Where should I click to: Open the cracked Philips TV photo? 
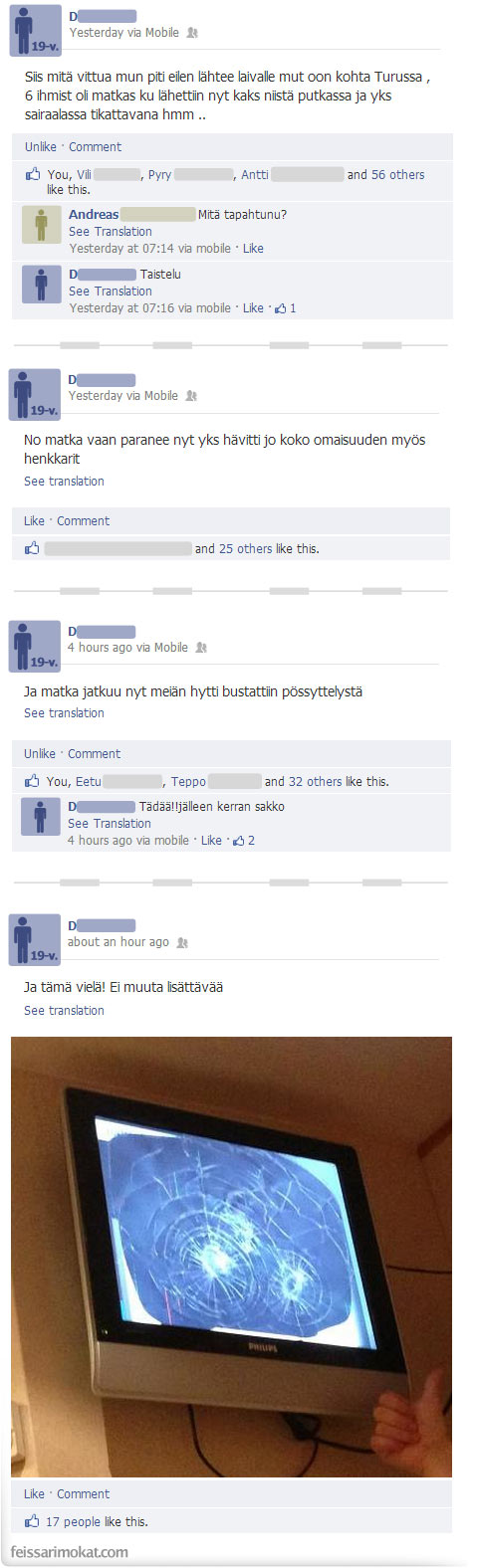click(x=231, y=1257)
